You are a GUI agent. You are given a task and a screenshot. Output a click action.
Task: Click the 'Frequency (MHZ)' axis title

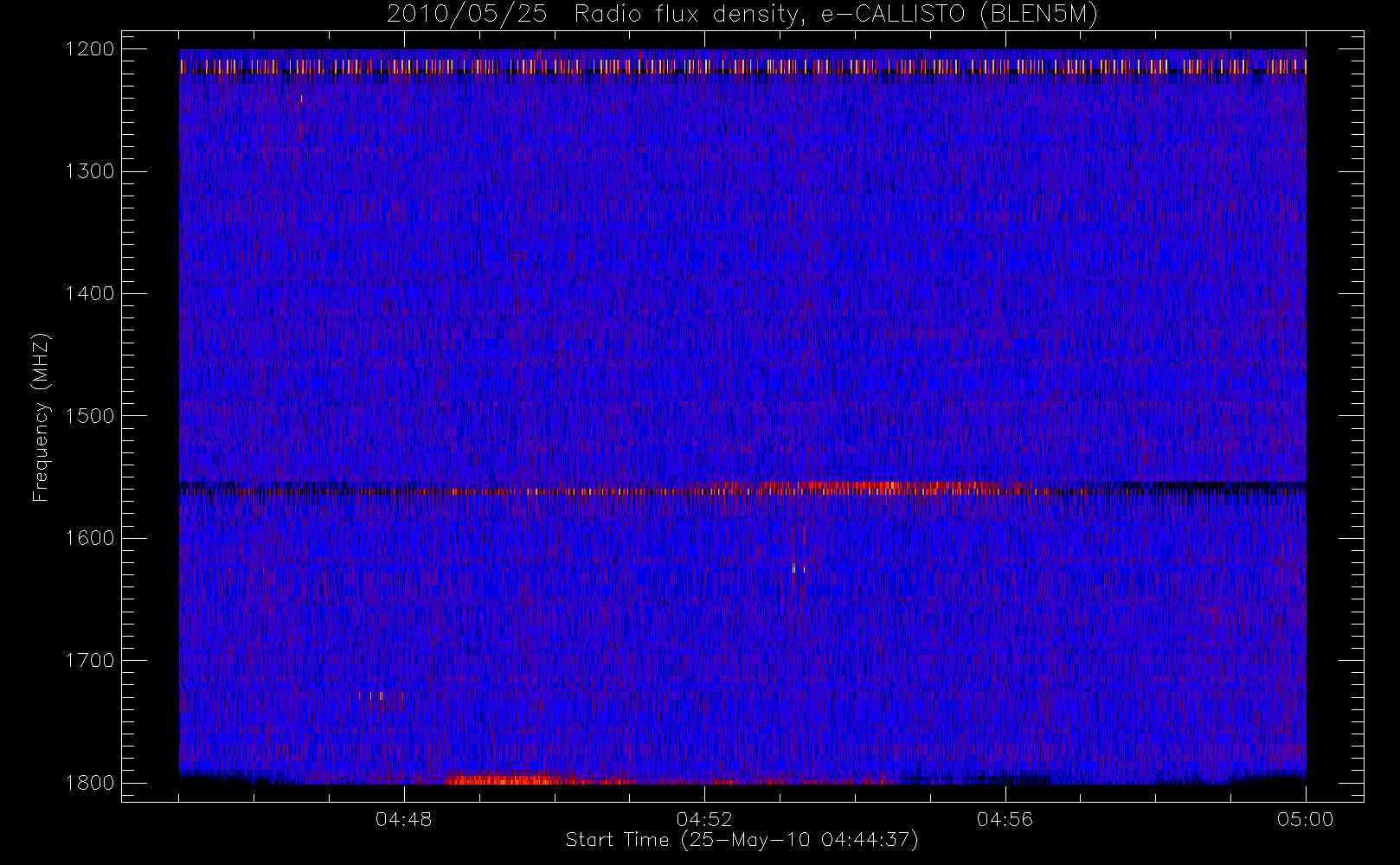(x=40, y=417)
